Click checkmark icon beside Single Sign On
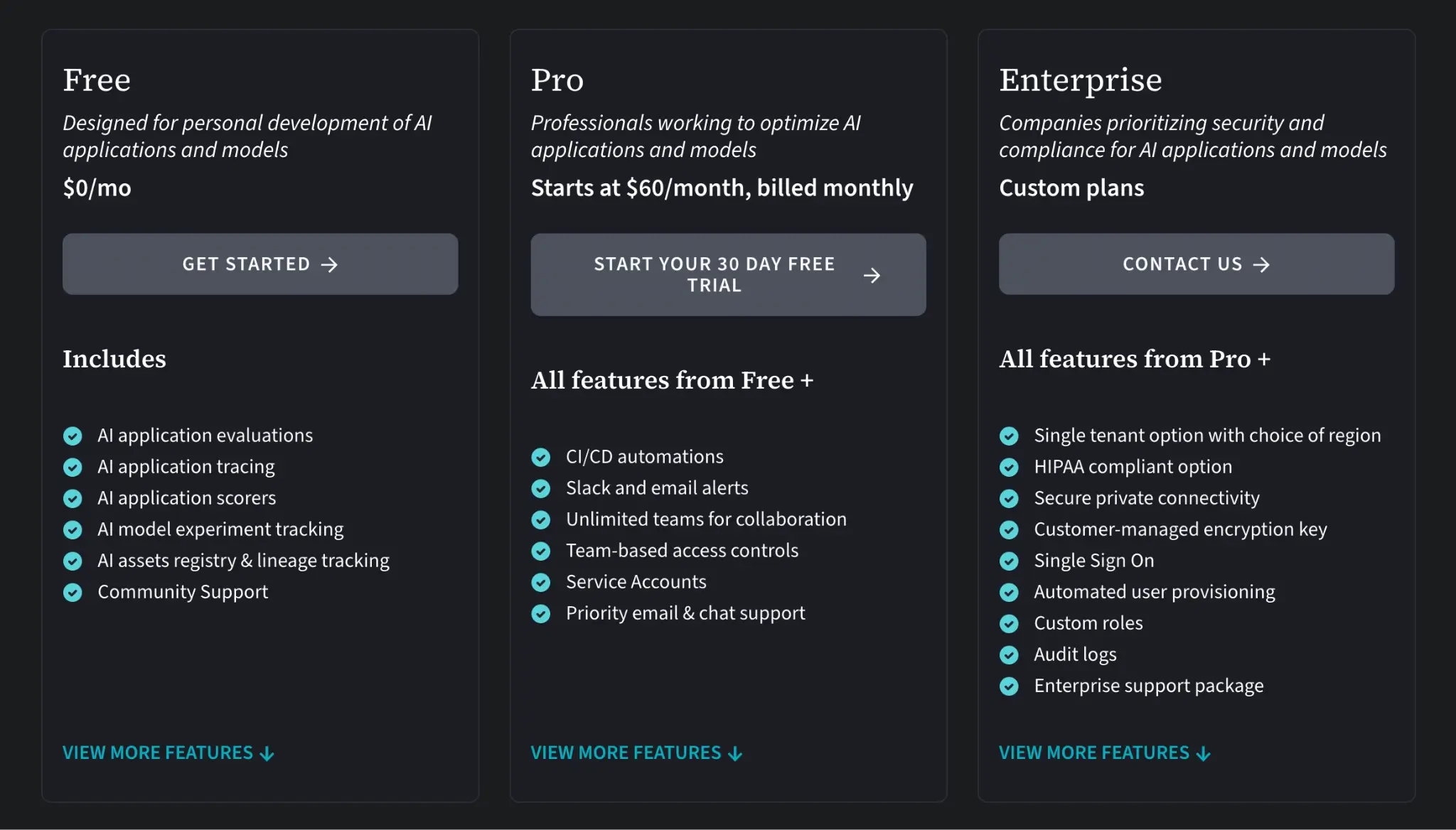Image resolution: width=1456 pixels, height=830 pixels. point(1009,561)
